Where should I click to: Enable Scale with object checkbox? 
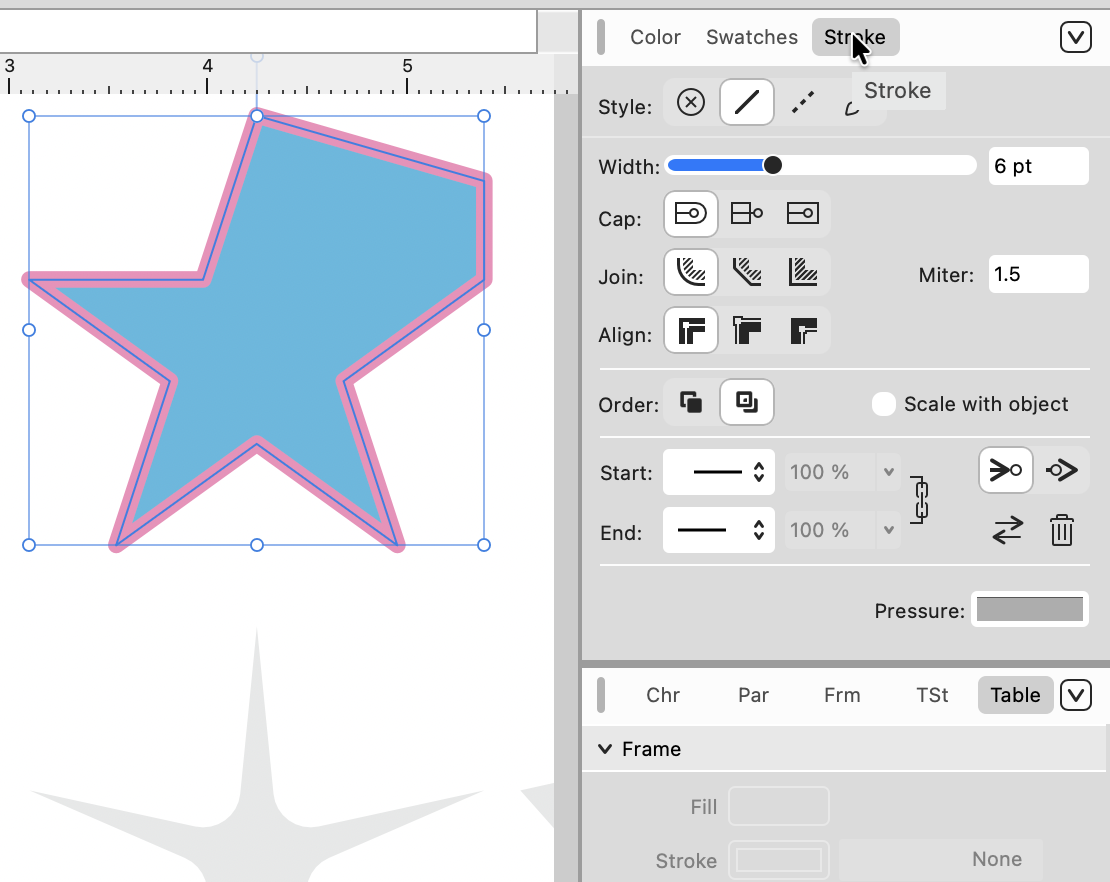[883, 404]
